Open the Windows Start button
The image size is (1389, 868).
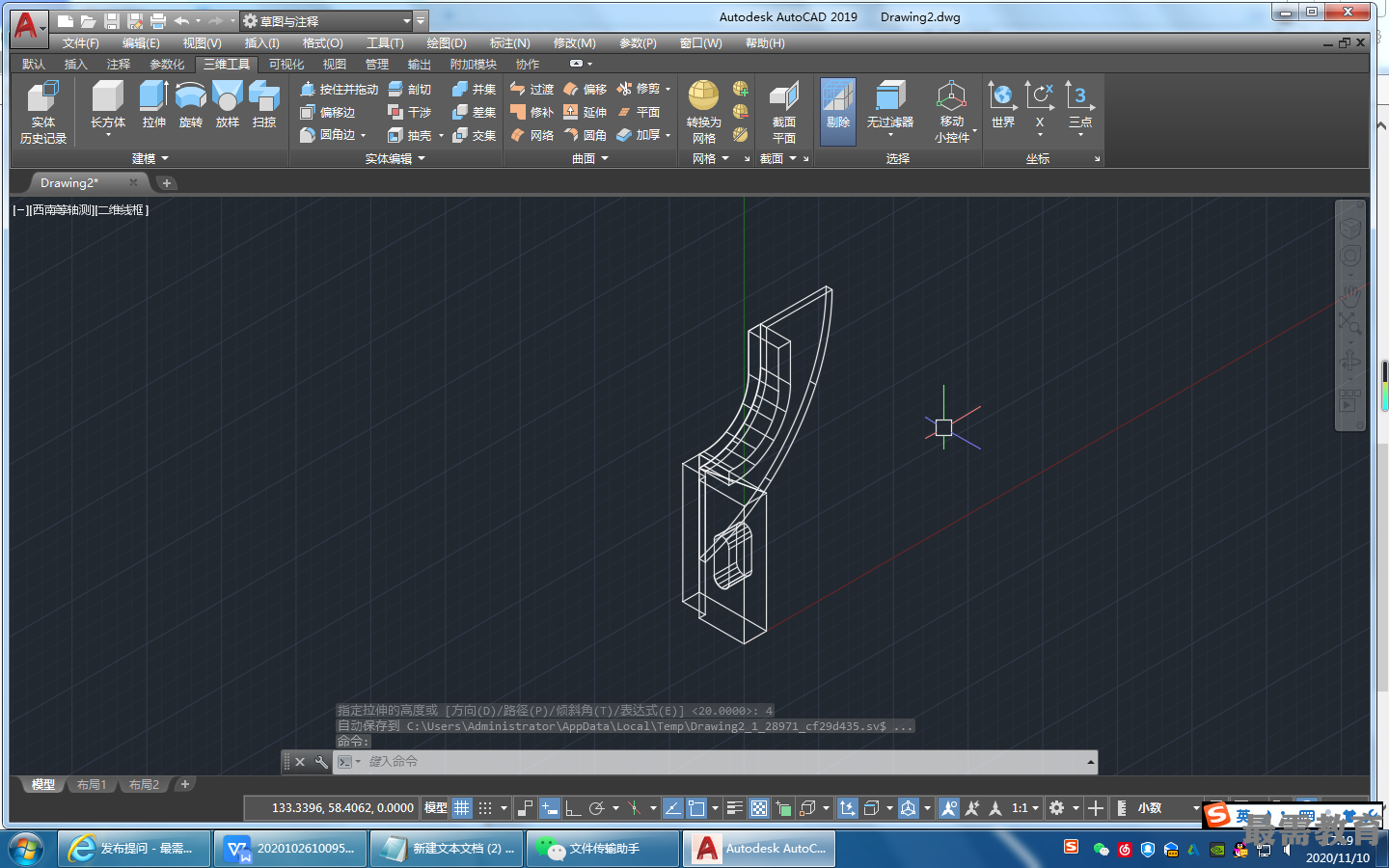(26, 849)
